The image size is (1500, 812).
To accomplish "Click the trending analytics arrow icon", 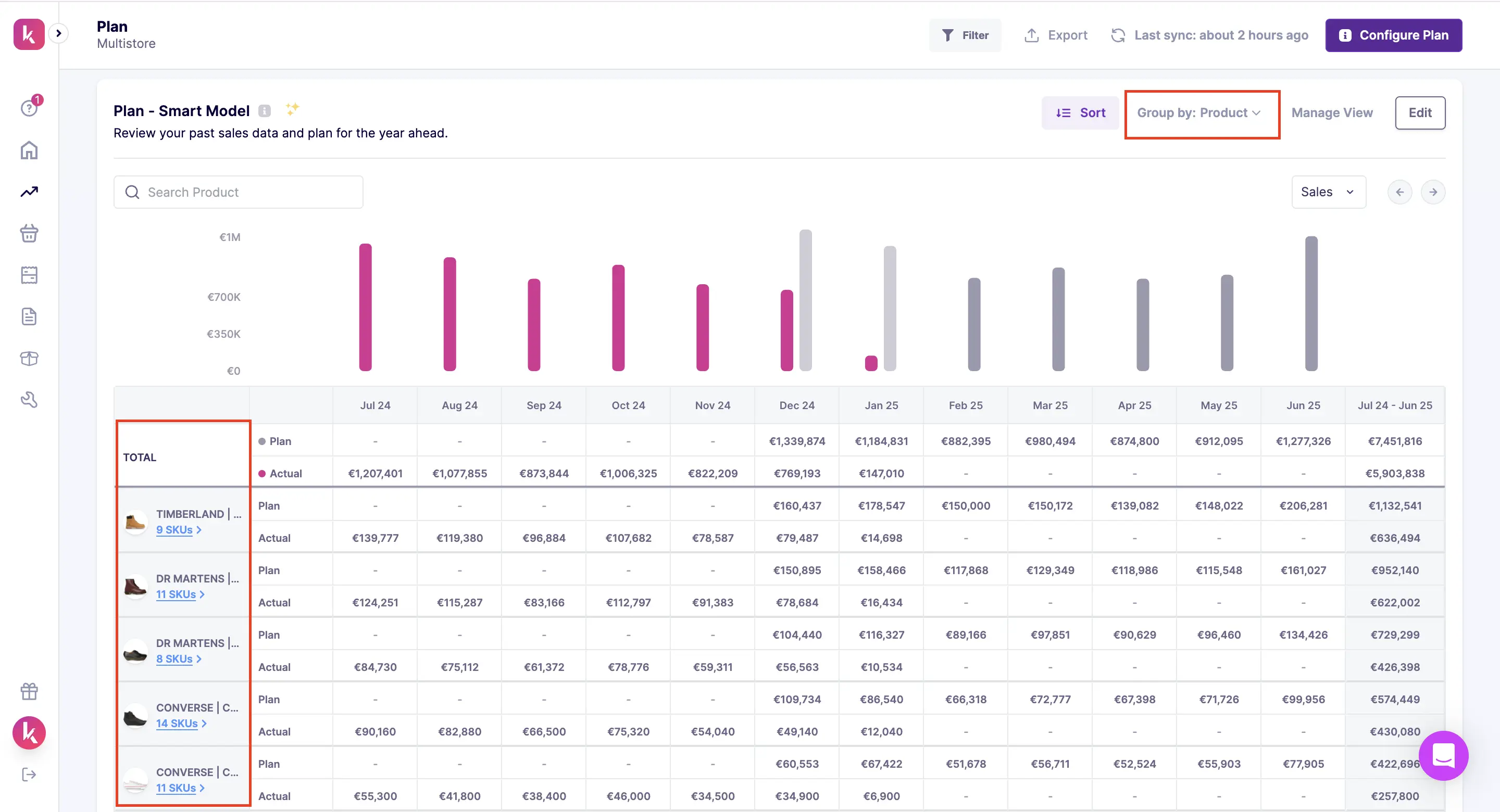I will 29,192.
